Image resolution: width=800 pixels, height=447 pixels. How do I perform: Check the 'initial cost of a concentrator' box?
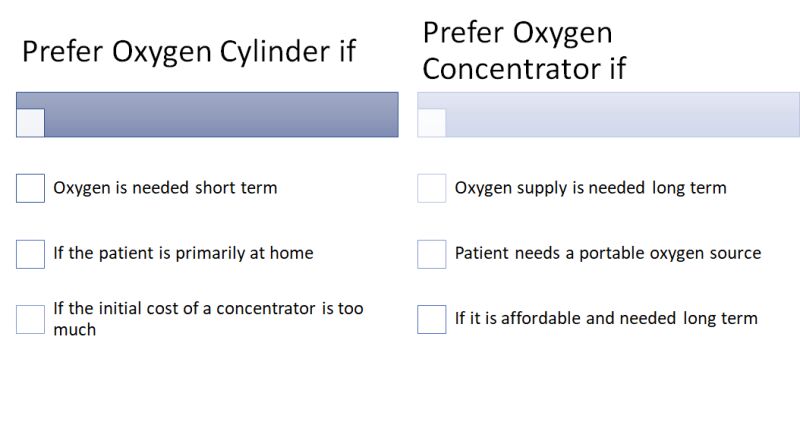pyautogui.click(x=30, y=319)
